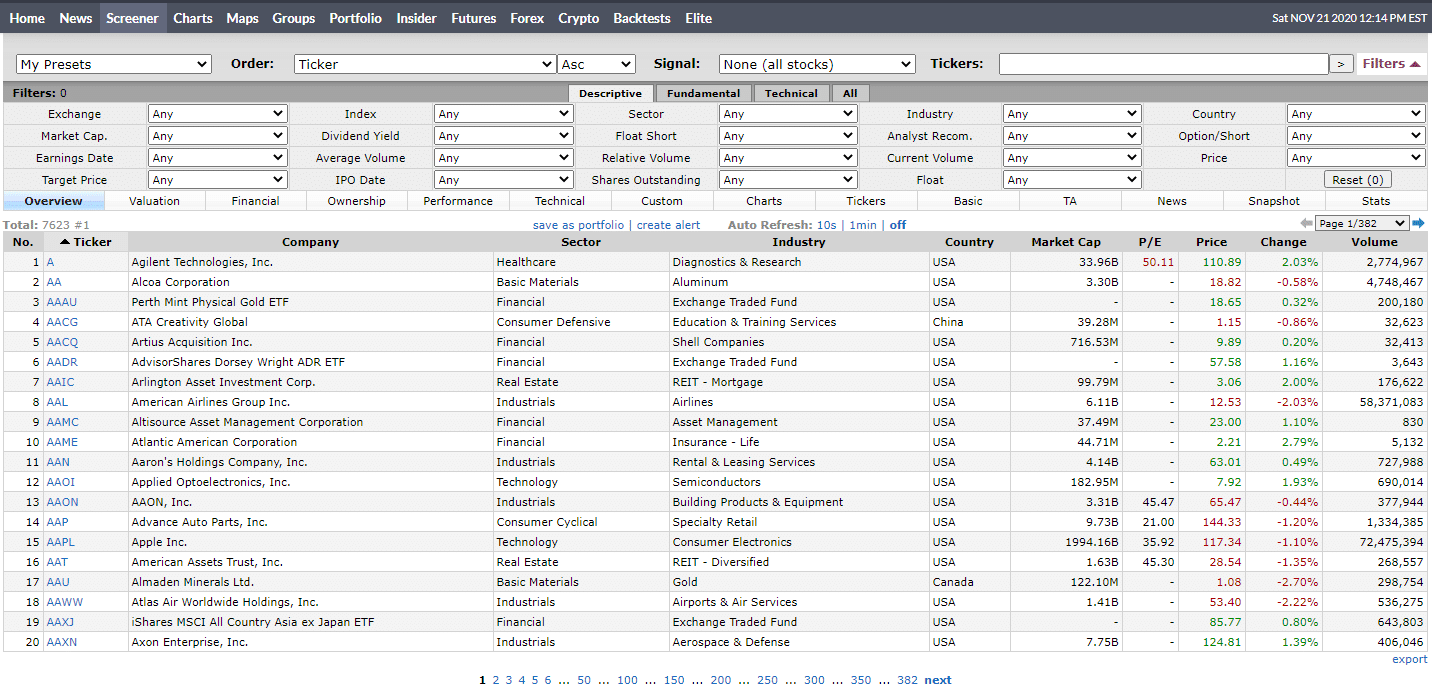Open Crypto in the top navigation

579,18
